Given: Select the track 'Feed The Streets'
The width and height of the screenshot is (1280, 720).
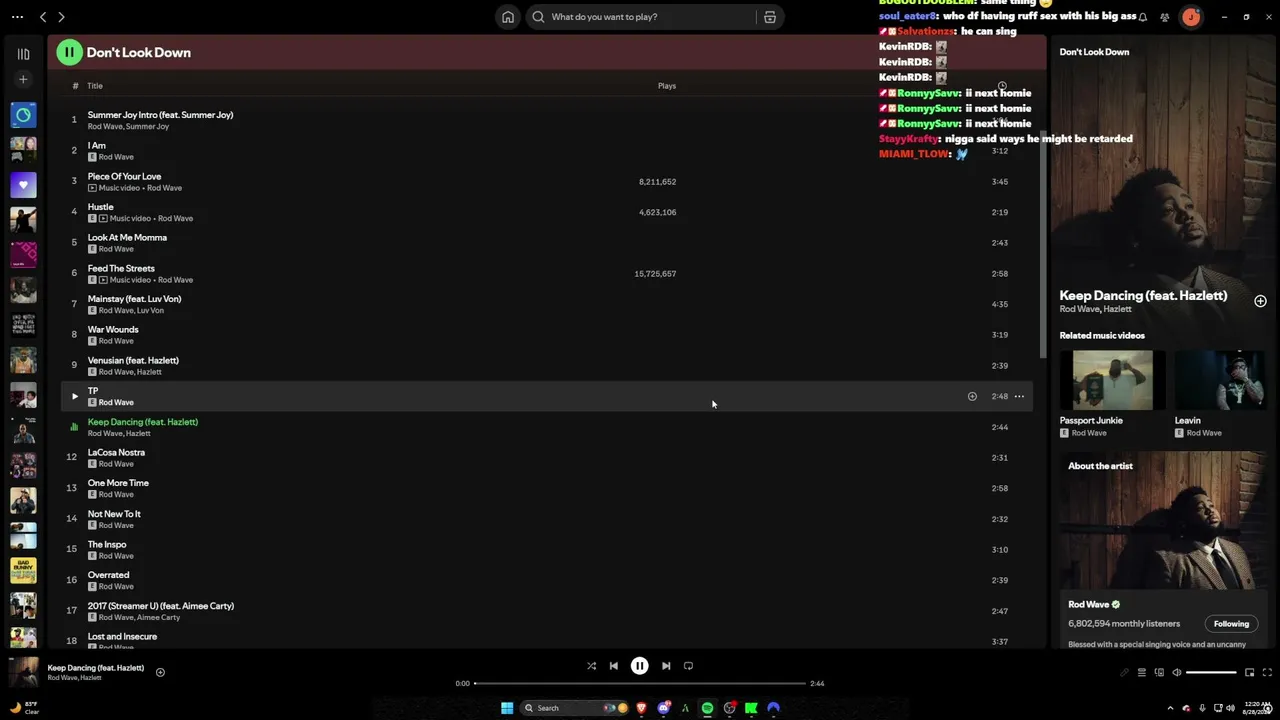Looking at the screenshot, I should 121,269.
